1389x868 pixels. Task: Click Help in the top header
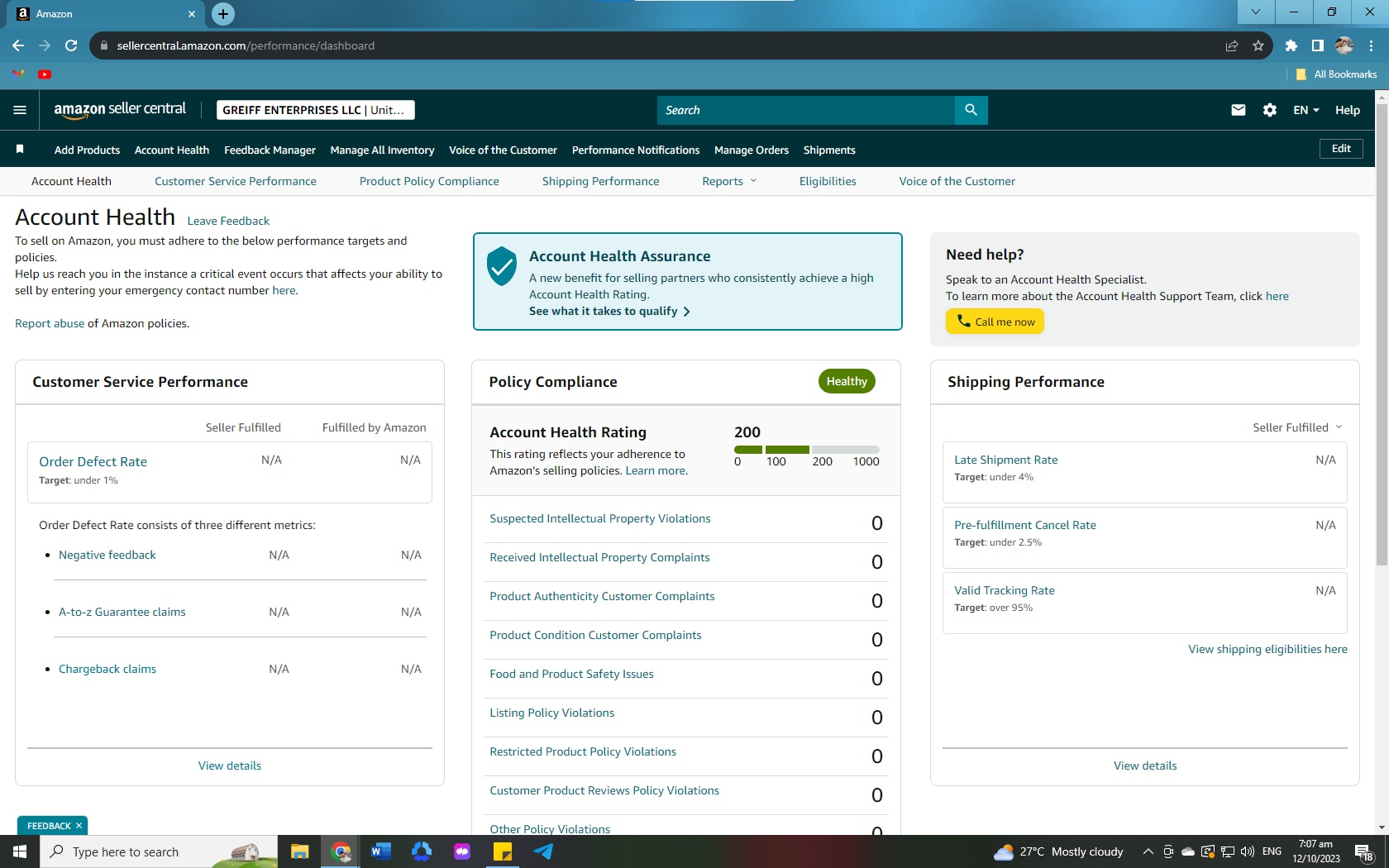point(1347,110)
